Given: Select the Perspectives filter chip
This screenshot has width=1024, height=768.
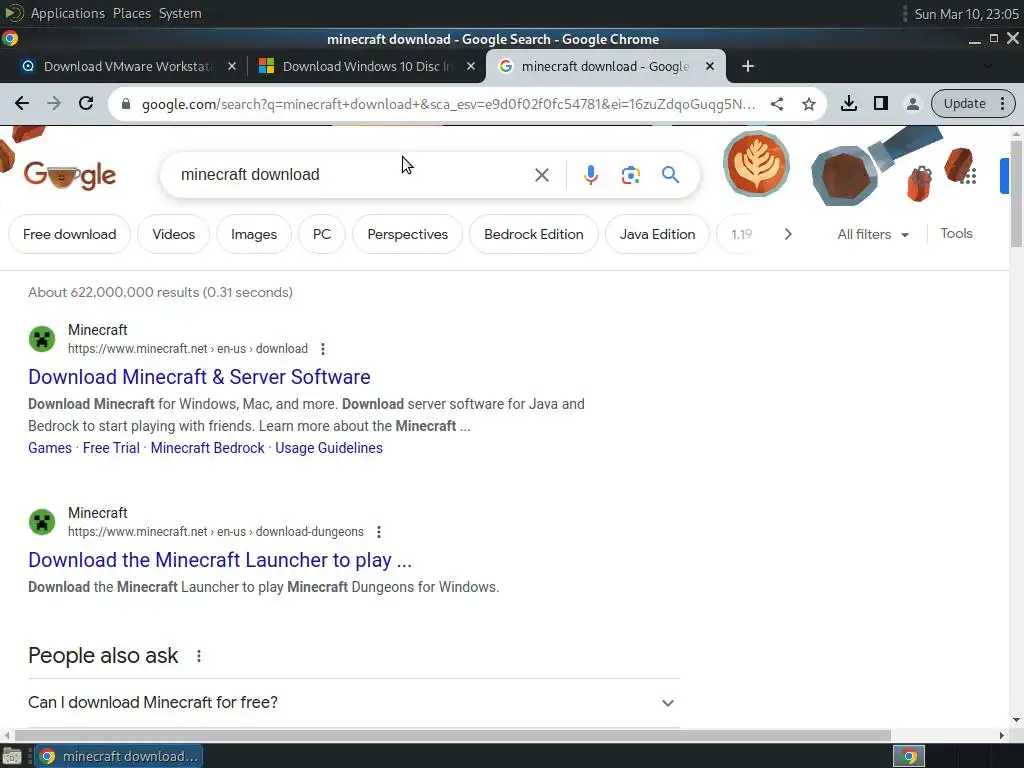Looking at the screenshot, I should [408, 234].
